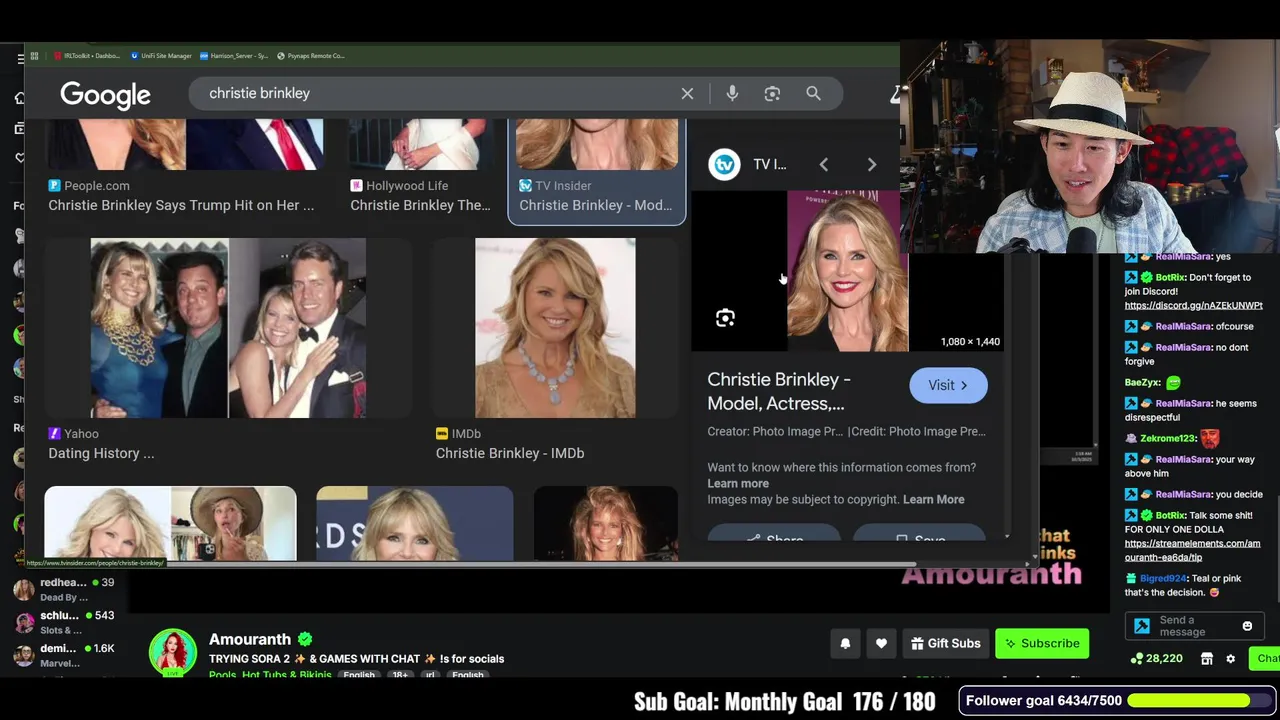Click the heart follow button
Screen dimensions: 1280x720
(x=881, y=643)
